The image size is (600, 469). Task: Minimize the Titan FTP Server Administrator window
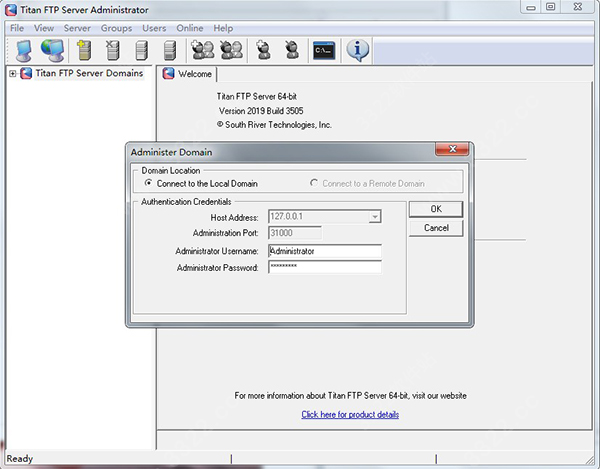(530, 7)
